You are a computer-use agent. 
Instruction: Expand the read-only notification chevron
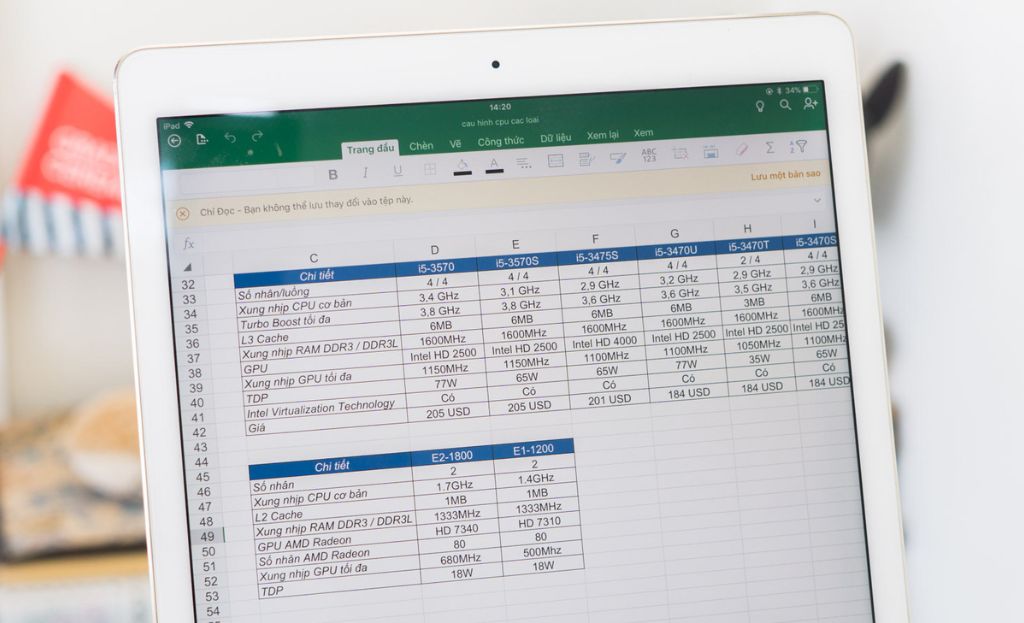click(x=817, y=200)
